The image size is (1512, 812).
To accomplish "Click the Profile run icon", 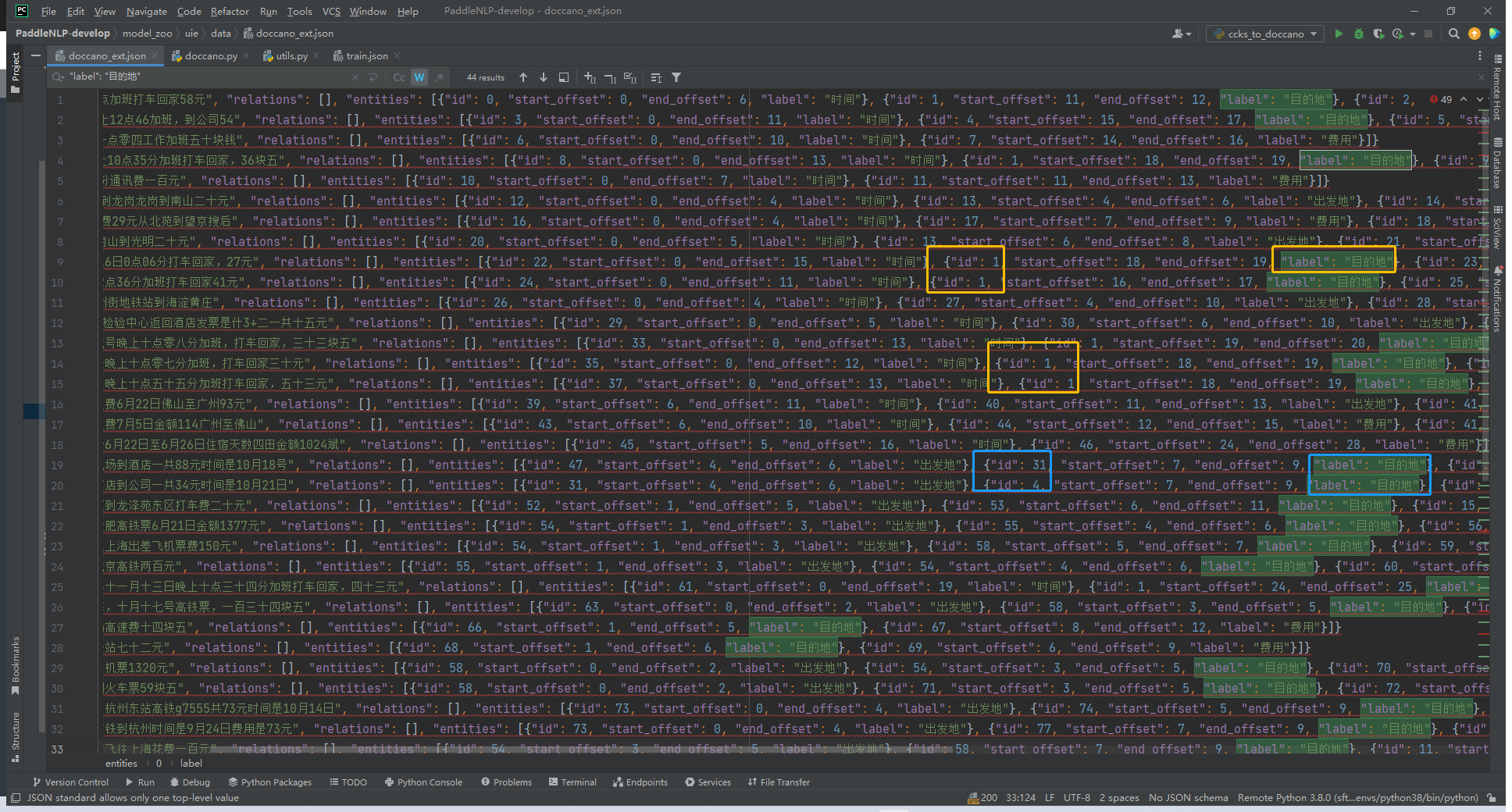I will [1398, 34].
